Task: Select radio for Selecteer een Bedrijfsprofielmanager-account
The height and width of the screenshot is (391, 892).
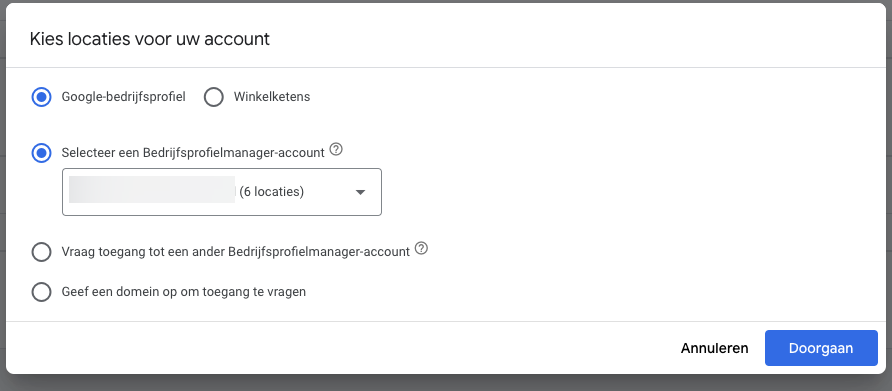Action: click(42, 153)
